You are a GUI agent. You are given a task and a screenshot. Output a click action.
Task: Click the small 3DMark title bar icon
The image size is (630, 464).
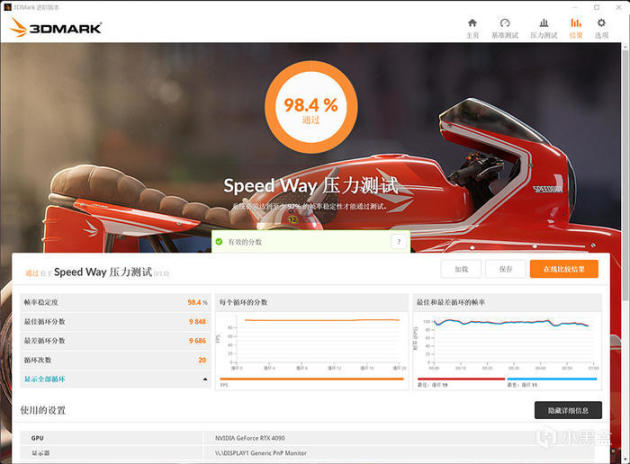coord(7,7)
